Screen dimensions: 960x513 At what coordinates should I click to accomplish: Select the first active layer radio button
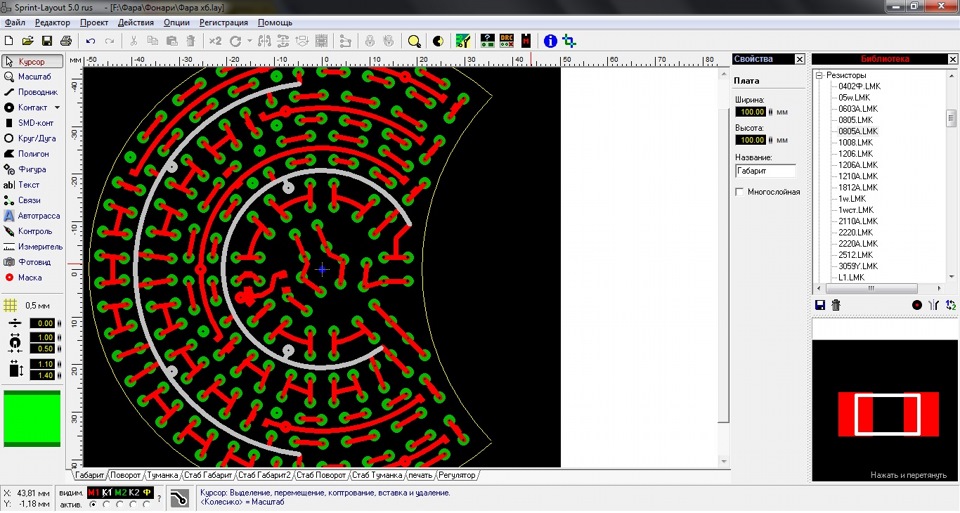click(x=94, y=504)
